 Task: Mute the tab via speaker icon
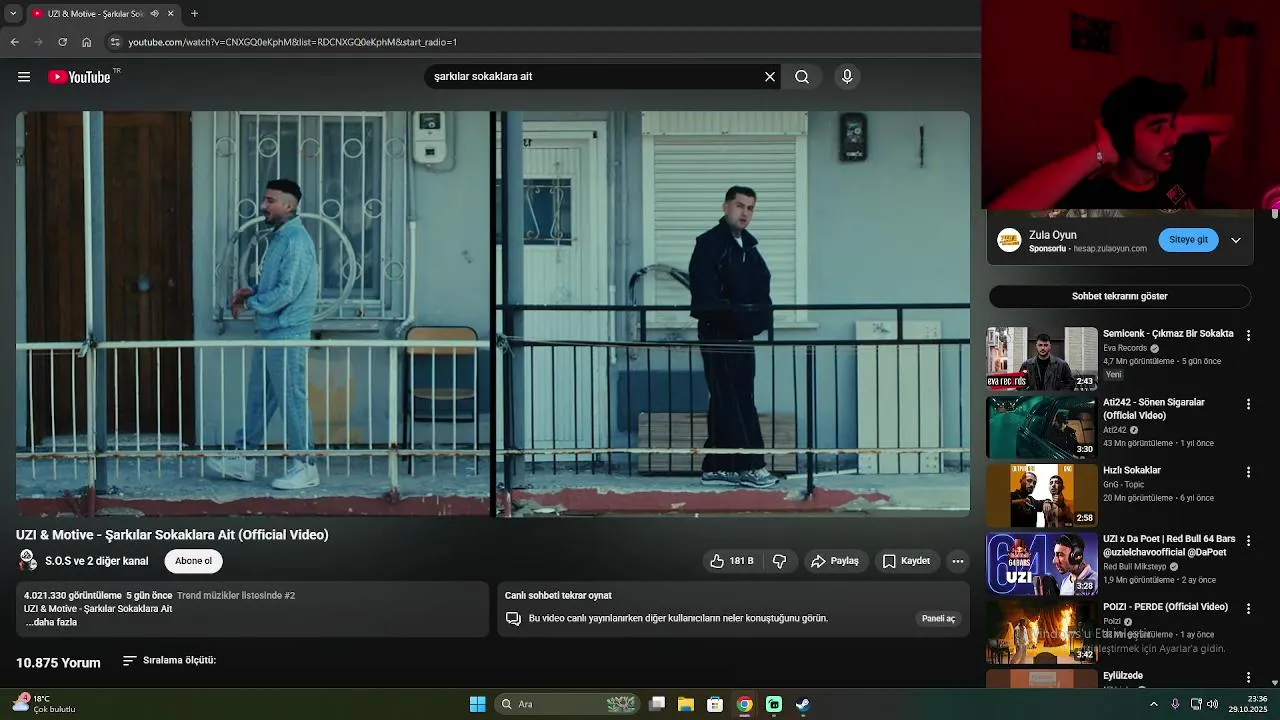154,14
